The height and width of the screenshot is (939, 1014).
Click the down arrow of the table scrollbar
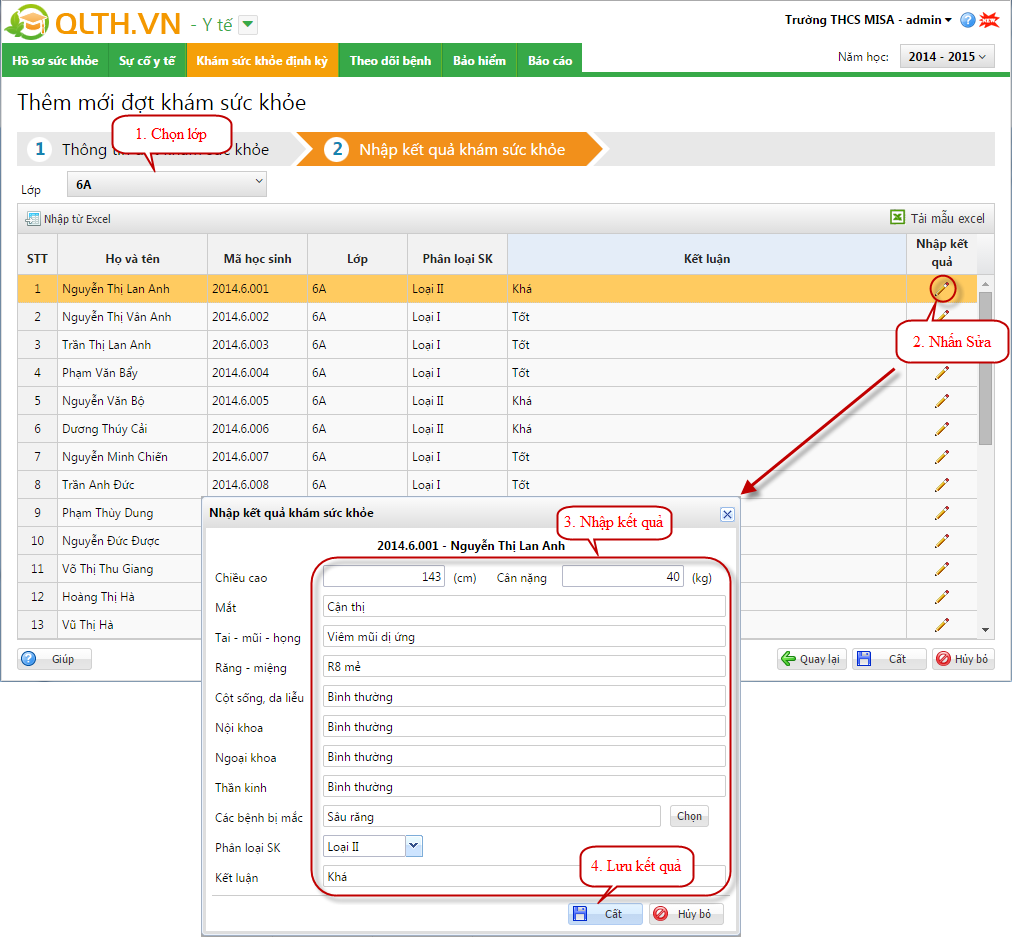985,630
